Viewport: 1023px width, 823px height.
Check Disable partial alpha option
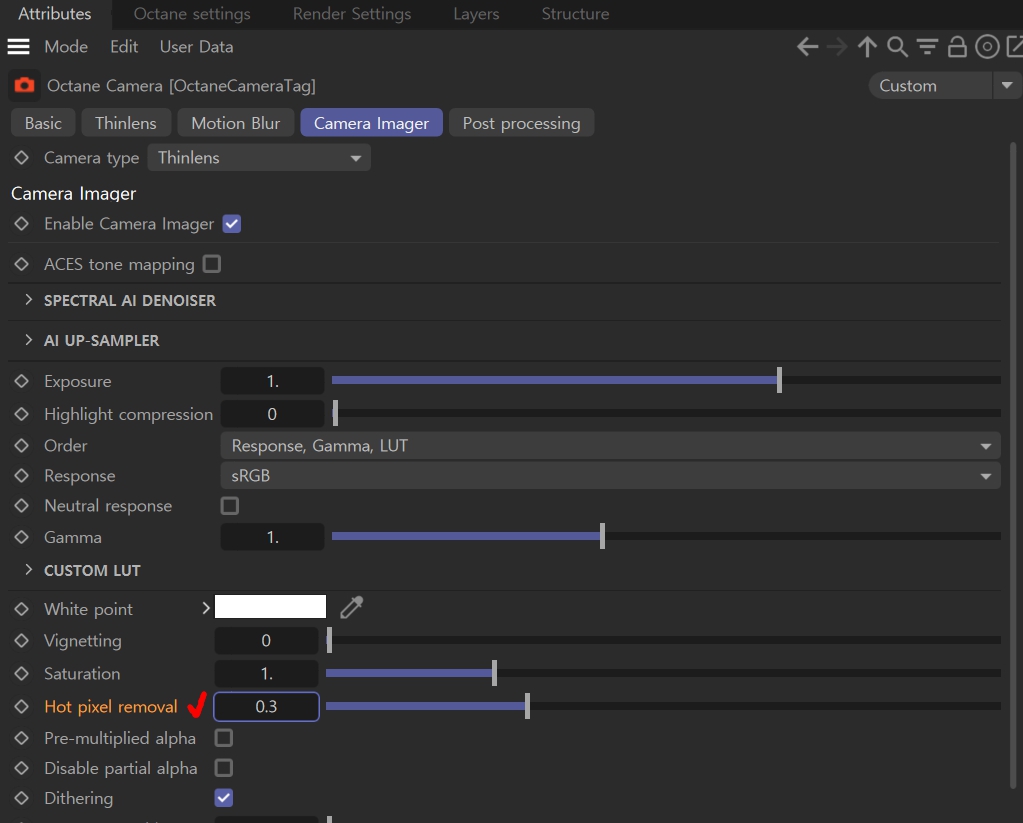pos(224,768)
